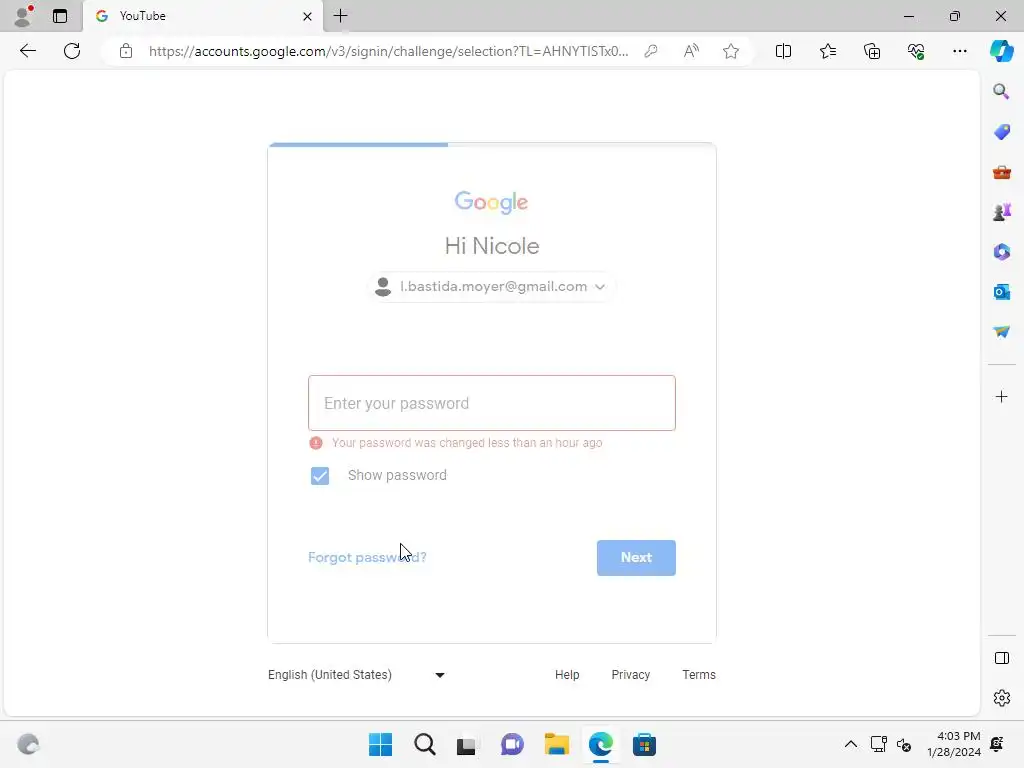The width and height of the screenshot is (1024, 768).
Task: Open split screen view
Action: pos(783,51)
